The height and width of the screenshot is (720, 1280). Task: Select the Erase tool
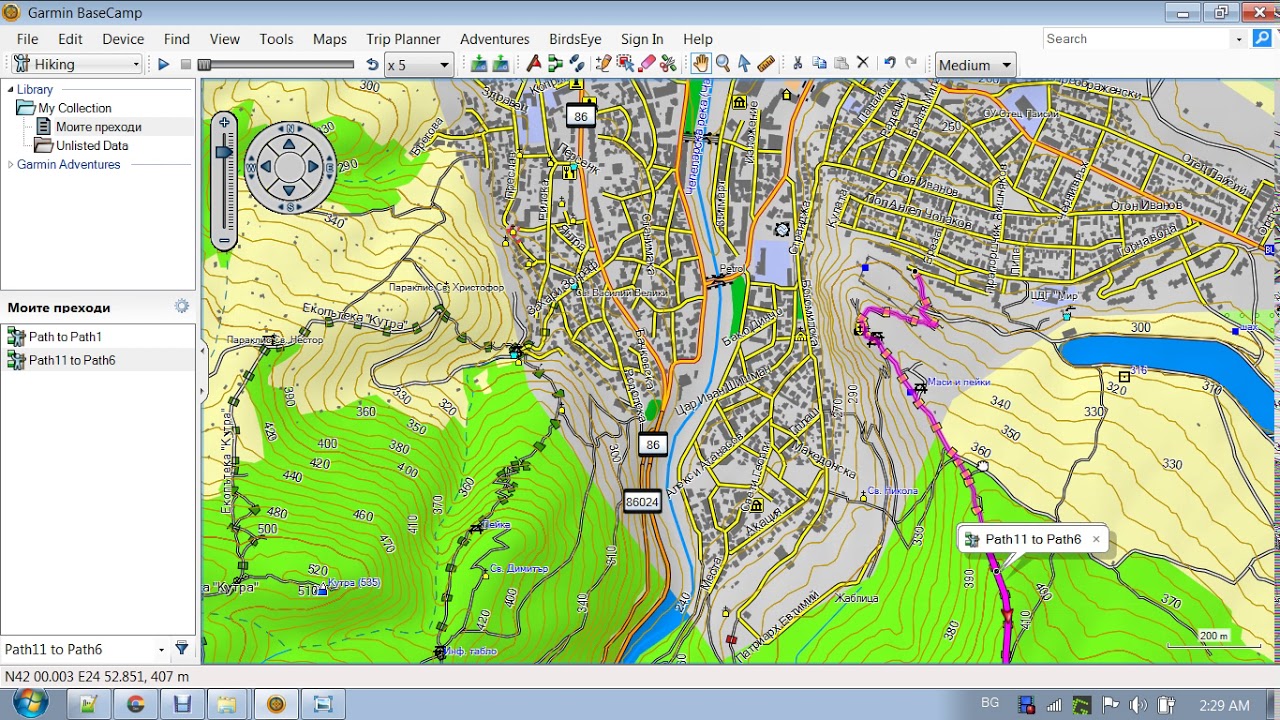click(x=647, y=64)
